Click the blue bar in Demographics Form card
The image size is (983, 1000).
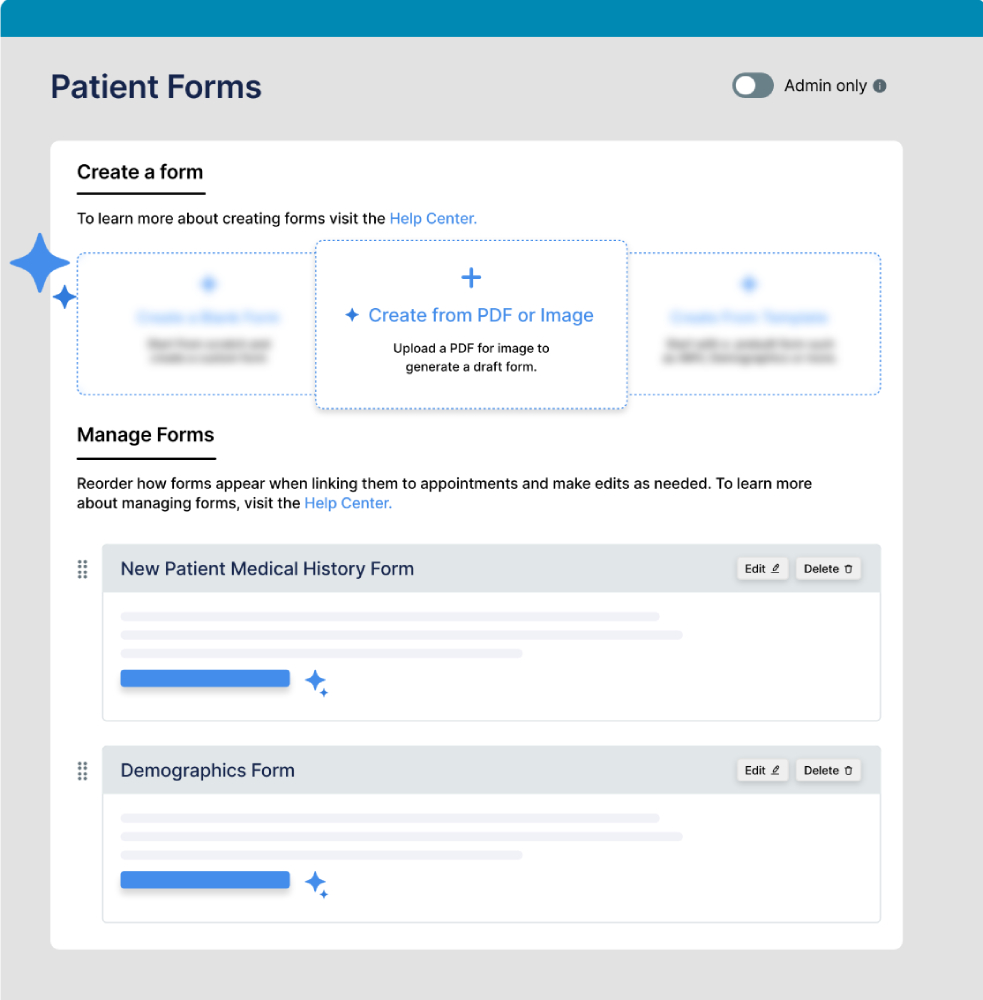pyautogui.click(x=205, y=880)
